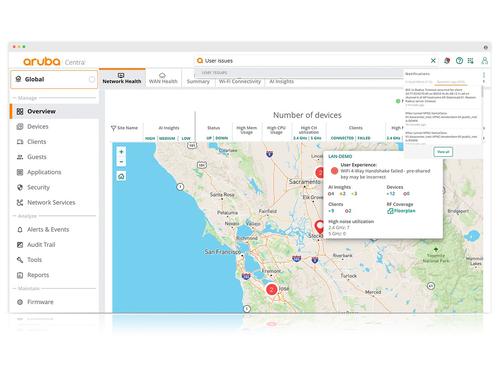This screenshot has height=390, width=500.
Task: Click FAILED under Clients column
Action: coord(364,138)
